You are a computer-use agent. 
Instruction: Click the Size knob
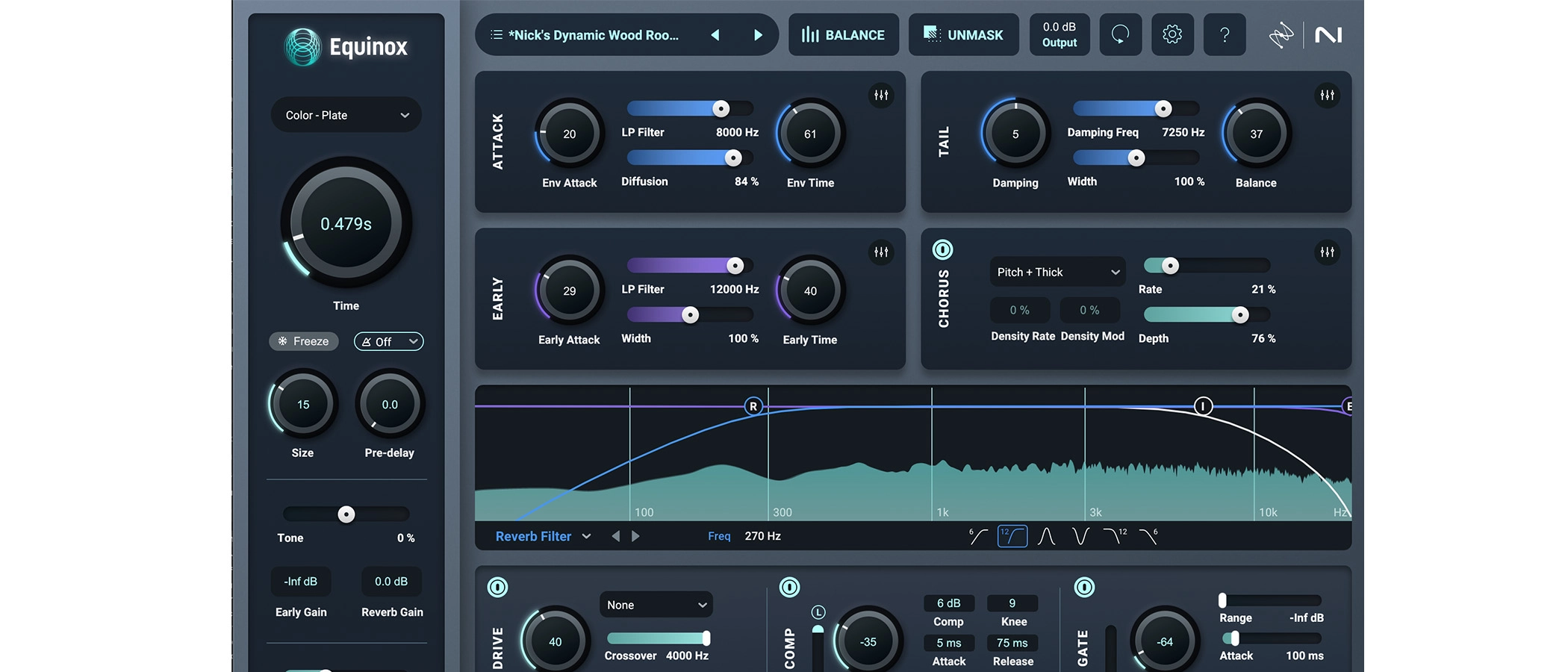coord(303,404)
